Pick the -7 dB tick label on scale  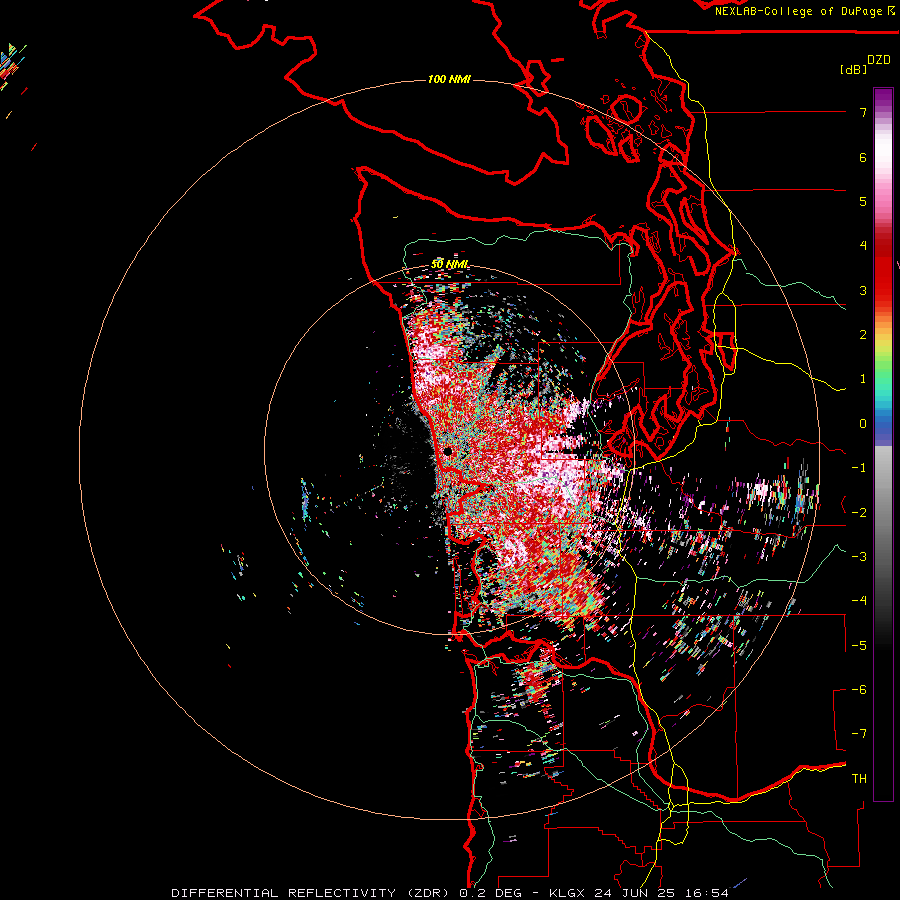(859, 734)
